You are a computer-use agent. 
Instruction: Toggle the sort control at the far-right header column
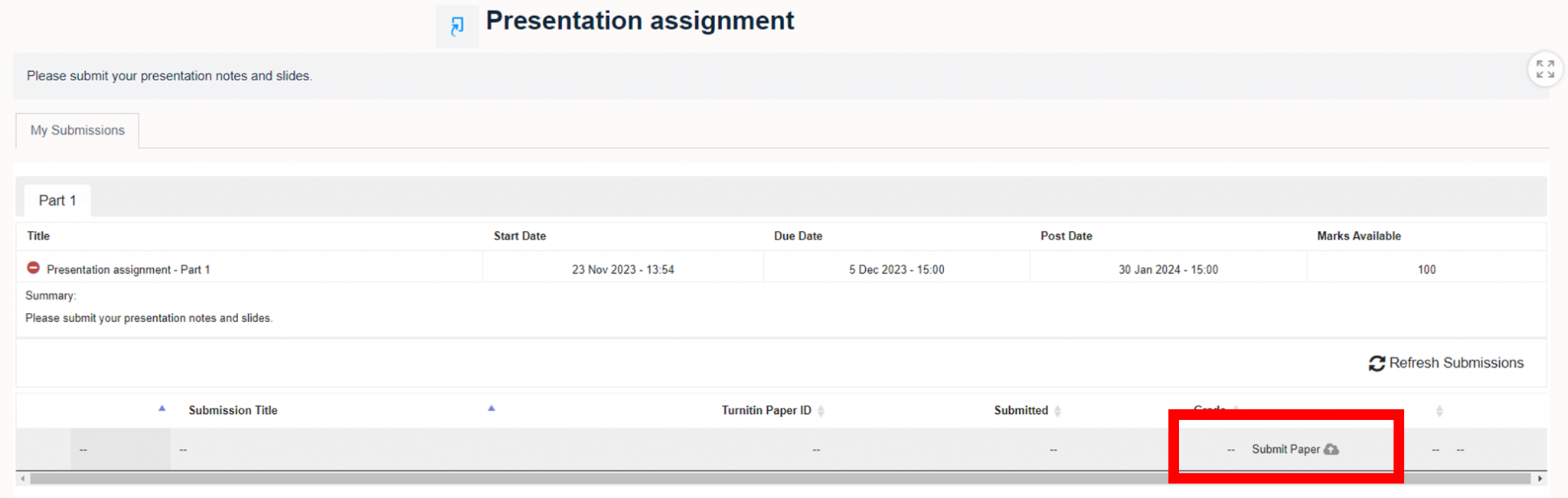point(1441,411)
